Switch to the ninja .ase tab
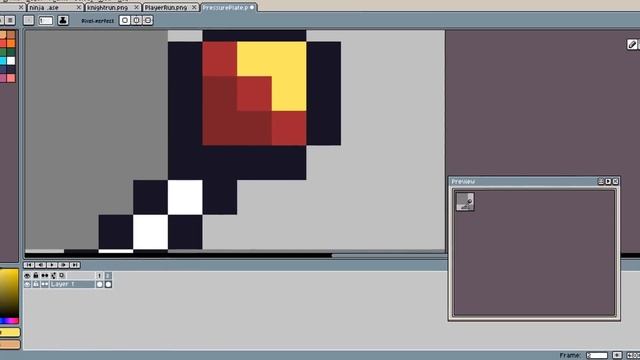640x360 pixels. [x=55, y=7]
